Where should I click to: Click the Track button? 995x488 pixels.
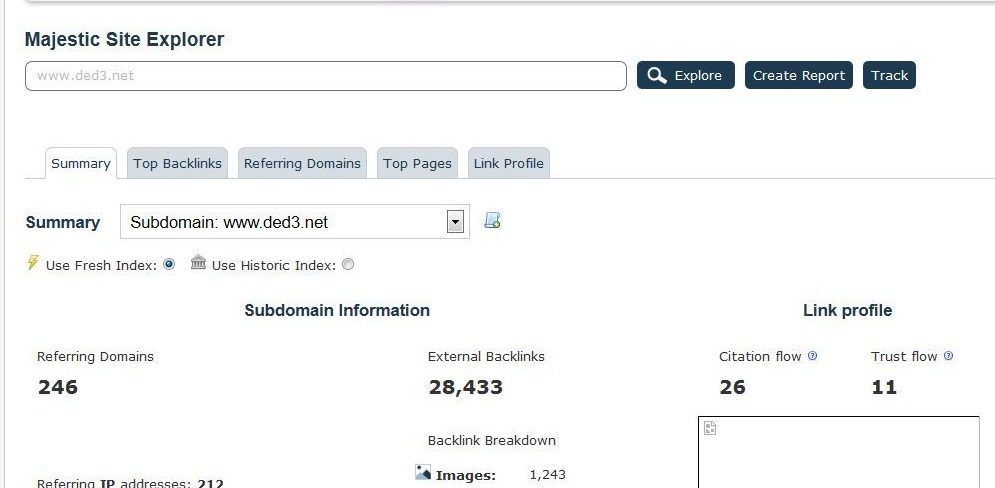coord(889,76)
